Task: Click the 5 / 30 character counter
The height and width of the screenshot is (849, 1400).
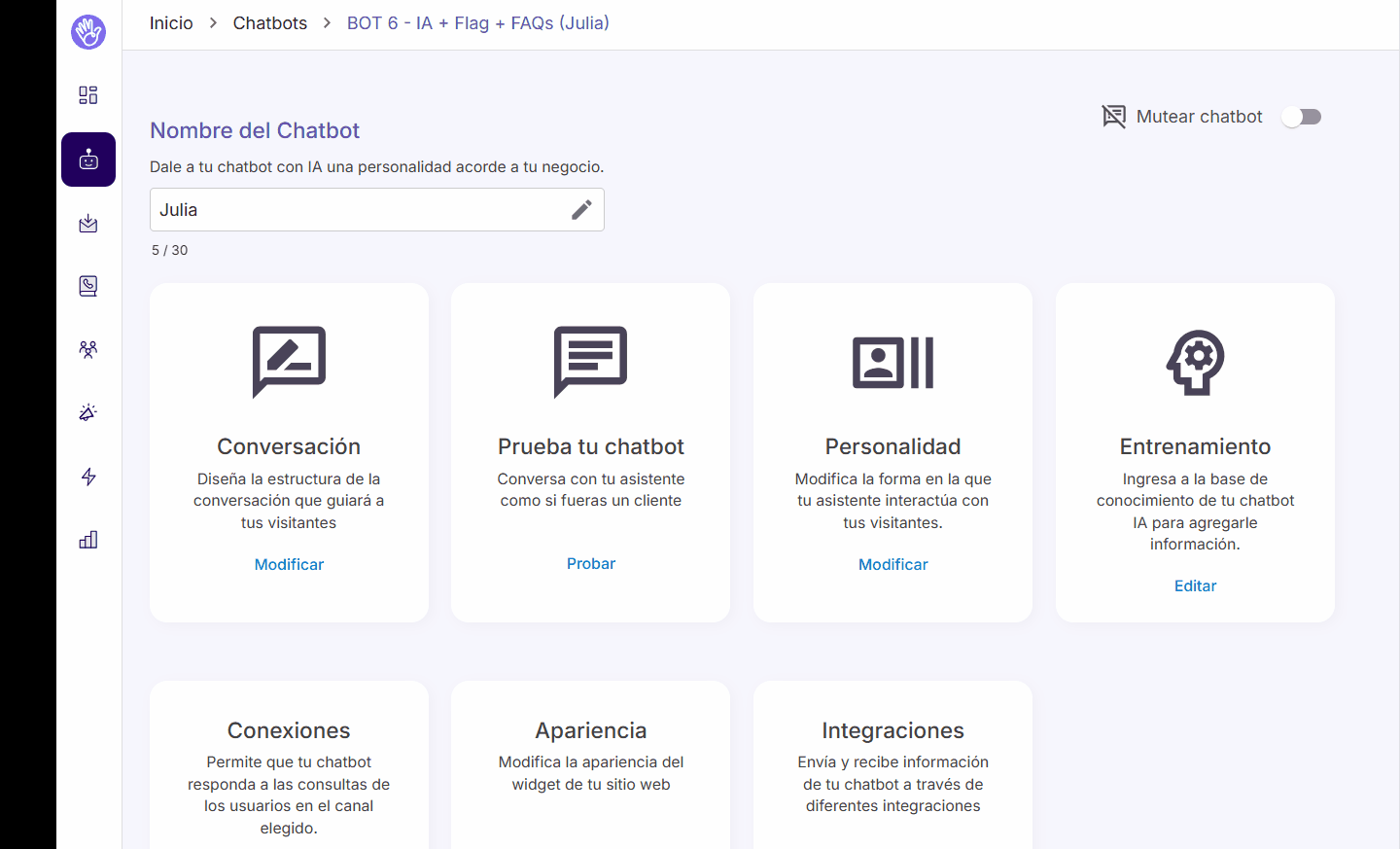Action: (170, 250)
